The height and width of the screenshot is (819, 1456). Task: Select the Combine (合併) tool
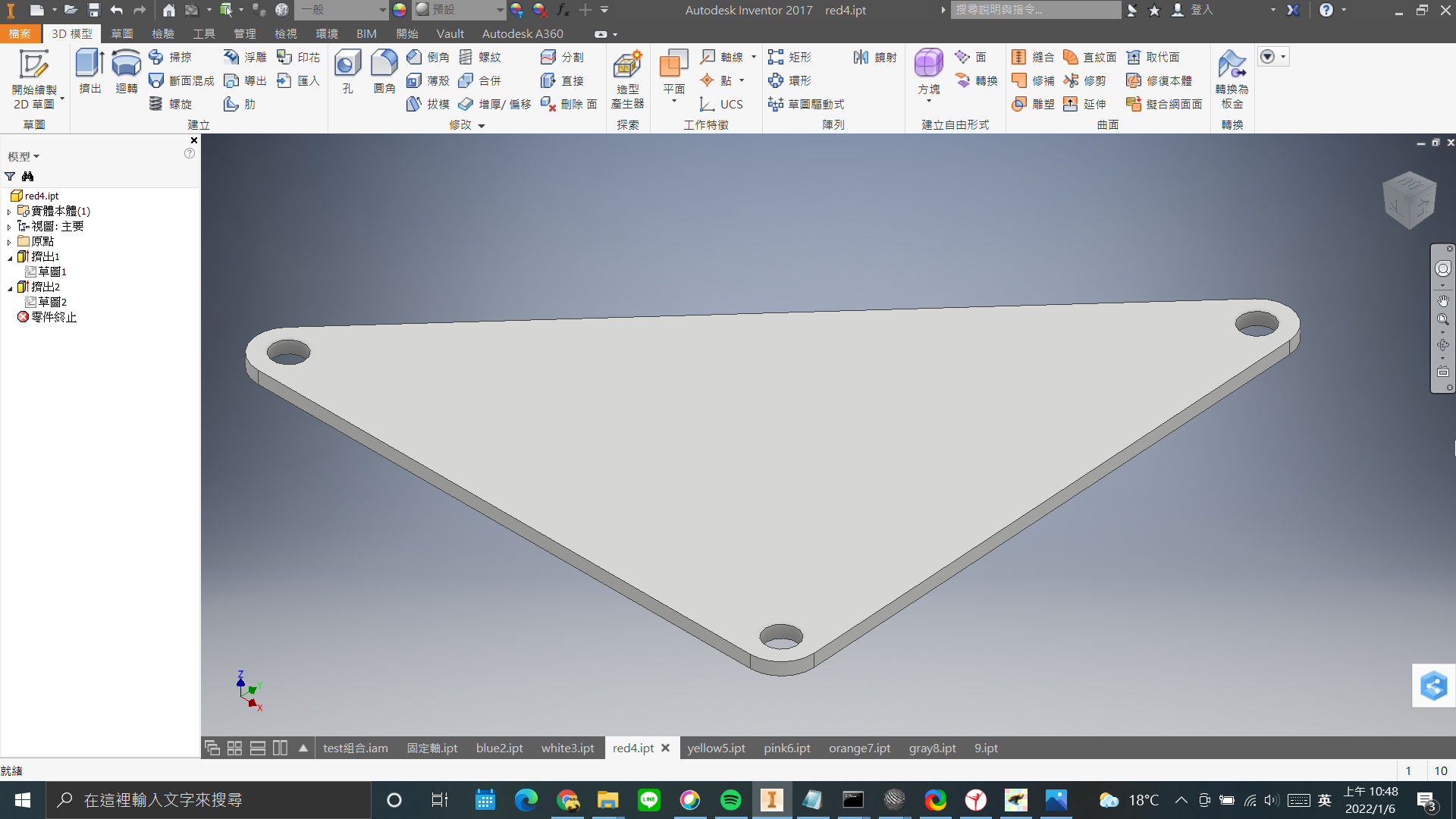tap(479, 80)
